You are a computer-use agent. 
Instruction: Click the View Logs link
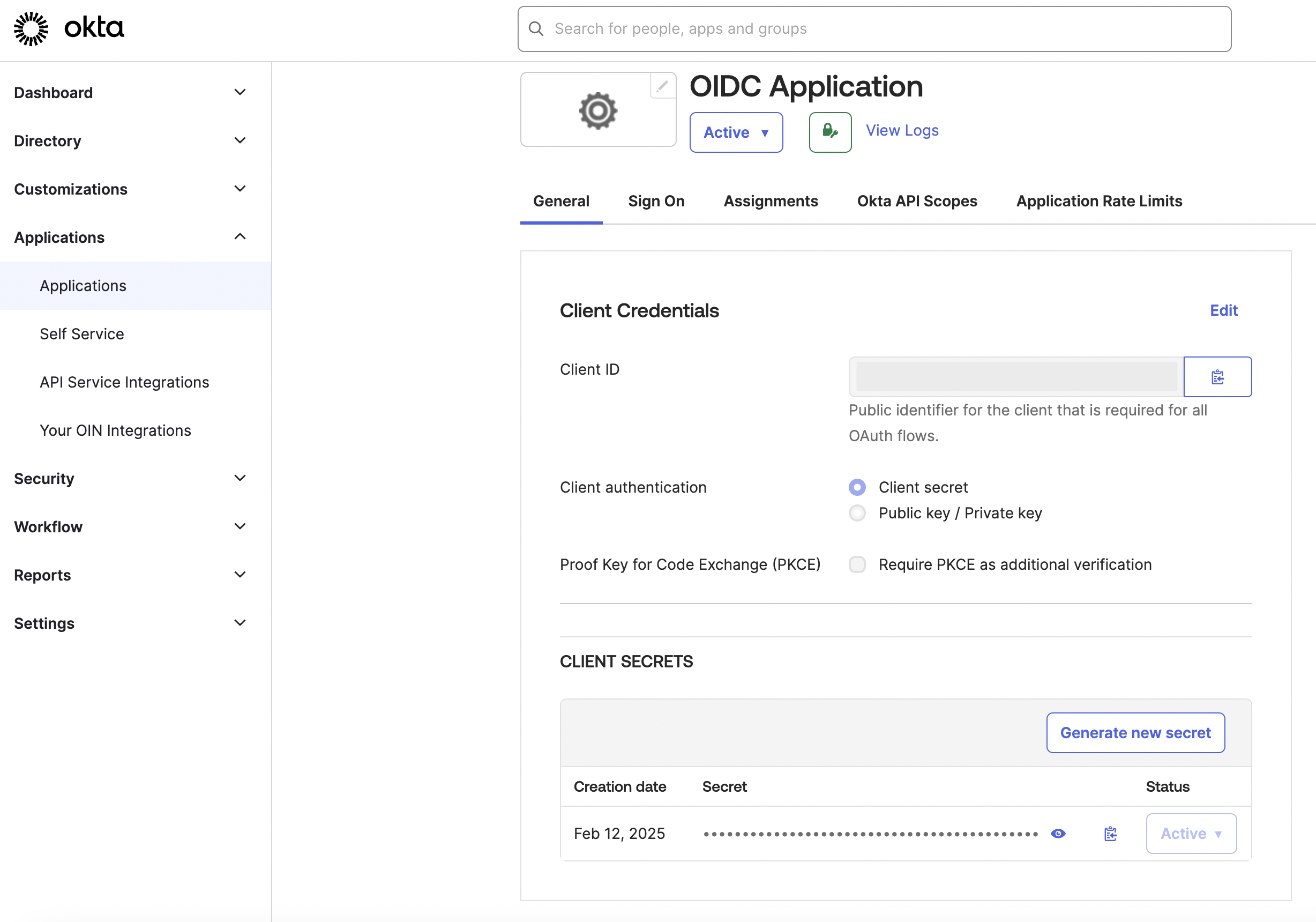point(902,131)
